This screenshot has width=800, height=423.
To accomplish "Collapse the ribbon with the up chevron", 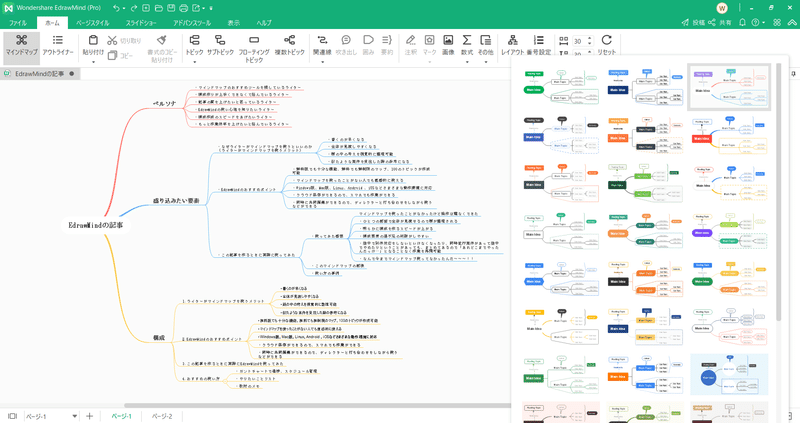I will click(x=792, y=22).
